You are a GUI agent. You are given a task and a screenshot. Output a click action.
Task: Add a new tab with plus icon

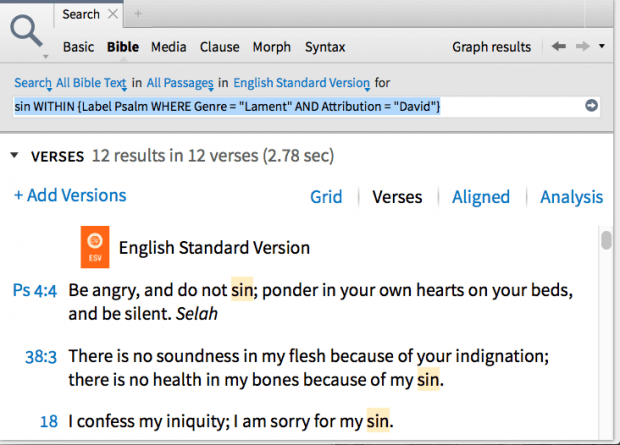[138, 14]
